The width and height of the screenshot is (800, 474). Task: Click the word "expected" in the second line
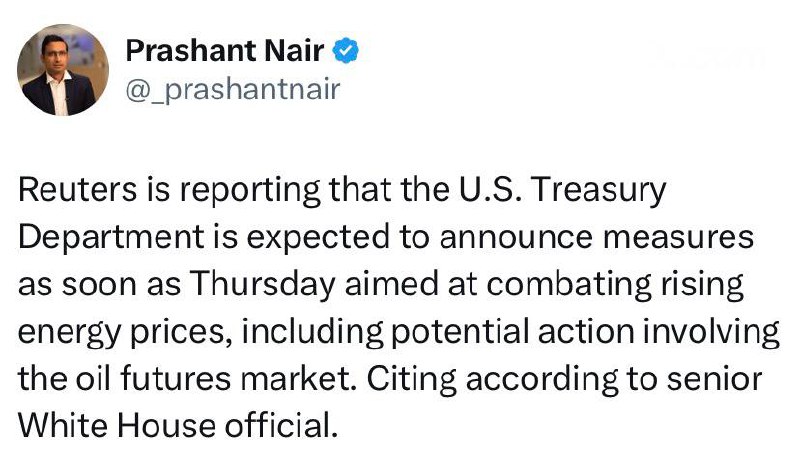[316, 237]
